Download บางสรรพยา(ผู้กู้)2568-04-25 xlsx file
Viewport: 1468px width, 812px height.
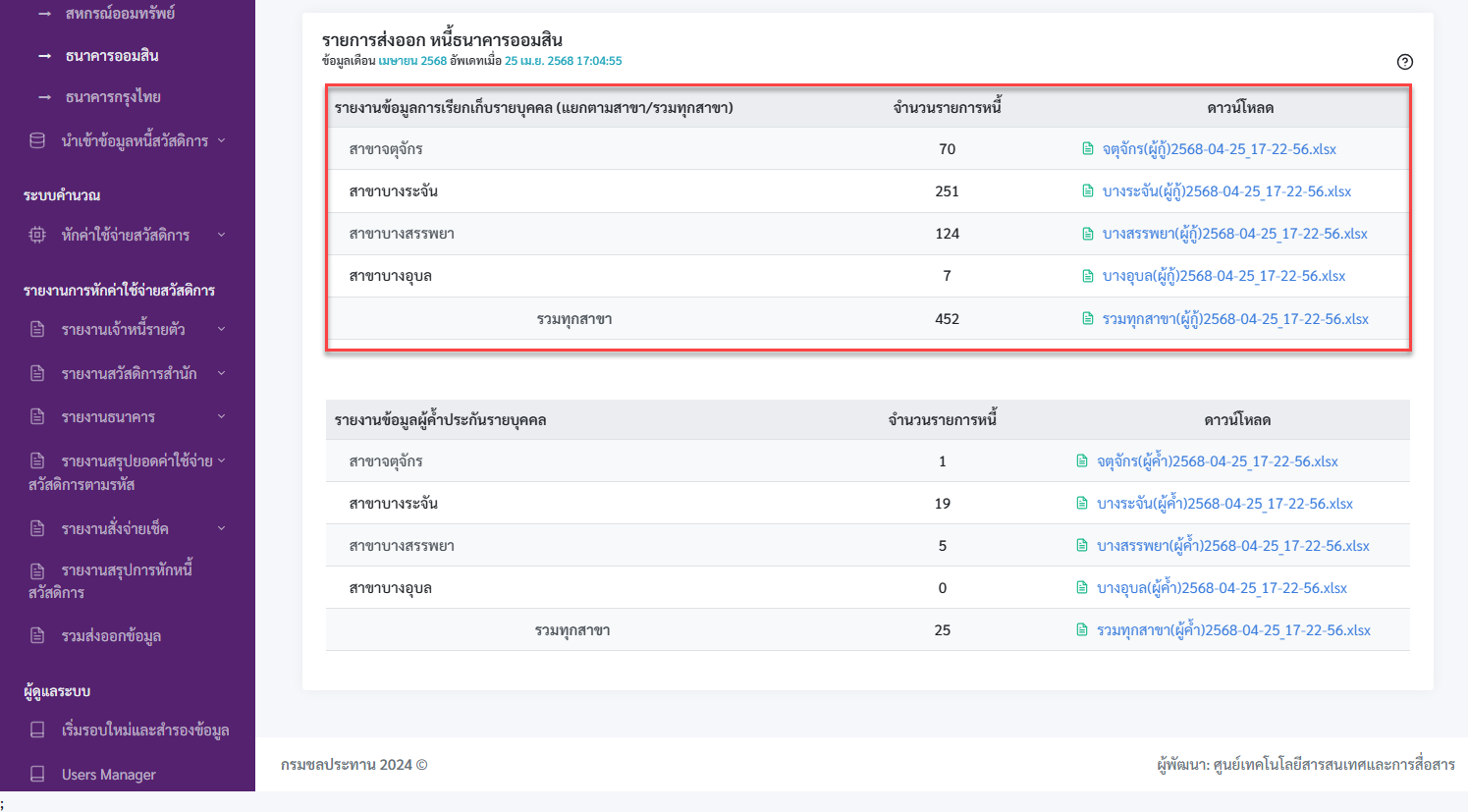click(1234, 234)
